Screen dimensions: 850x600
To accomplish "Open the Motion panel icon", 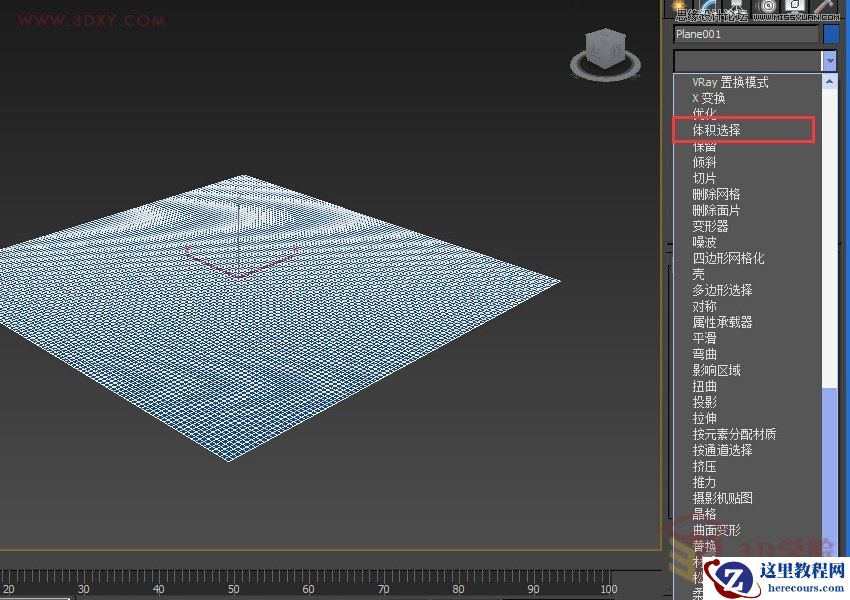I will [767, 8].
